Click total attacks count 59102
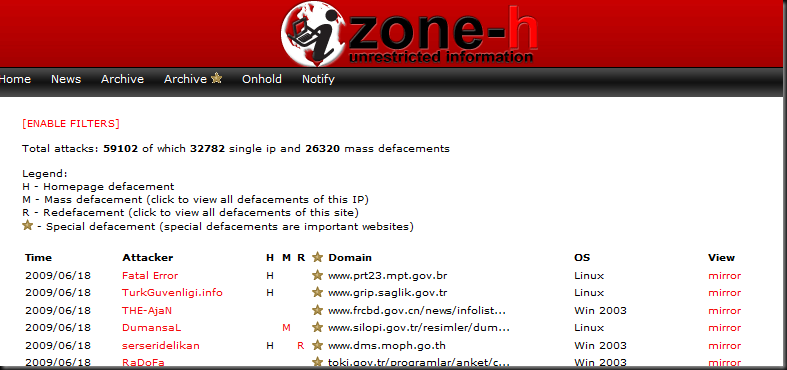The image size is (787, 370). pos(120,149)
